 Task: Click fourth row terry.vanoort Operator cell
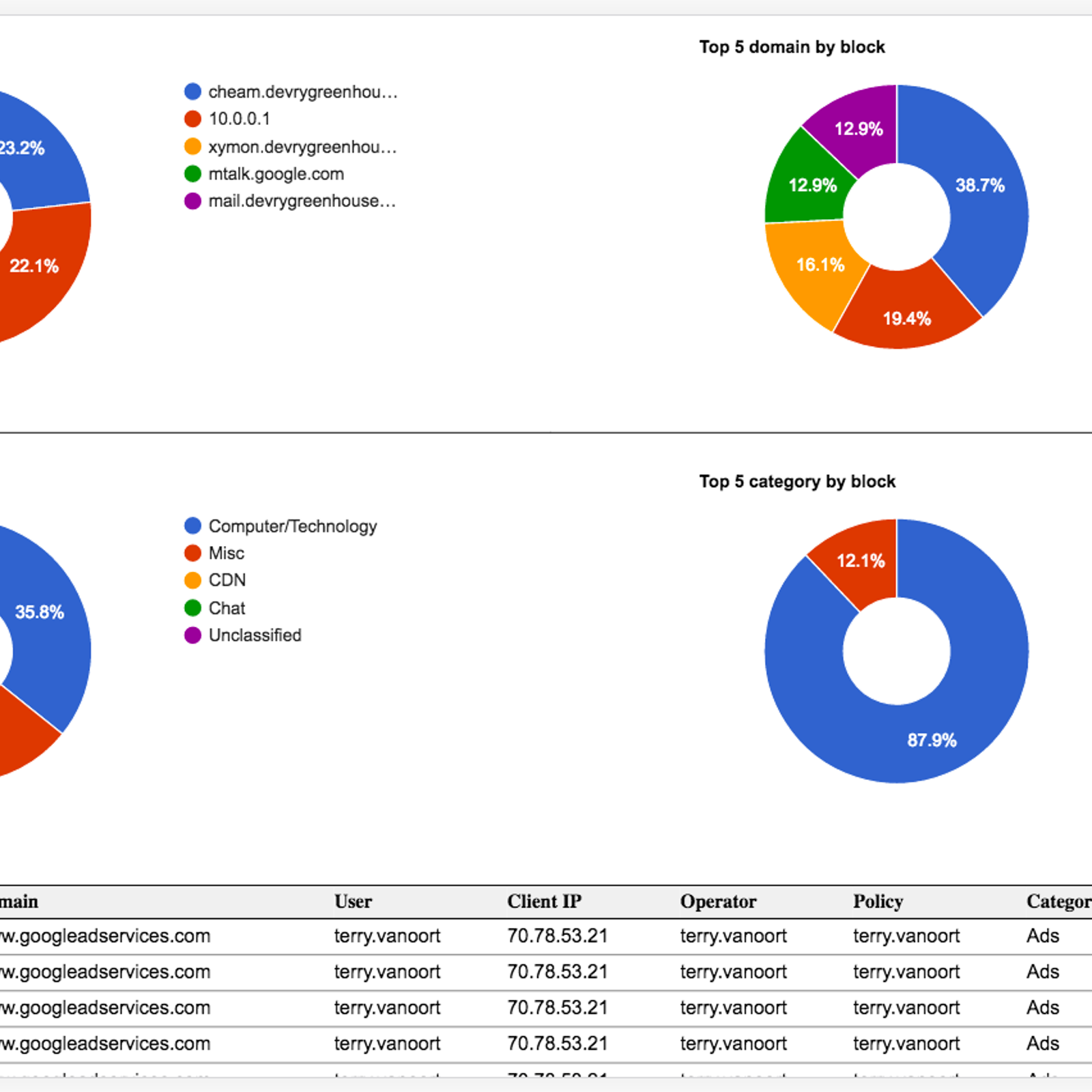click(733, 1044)
